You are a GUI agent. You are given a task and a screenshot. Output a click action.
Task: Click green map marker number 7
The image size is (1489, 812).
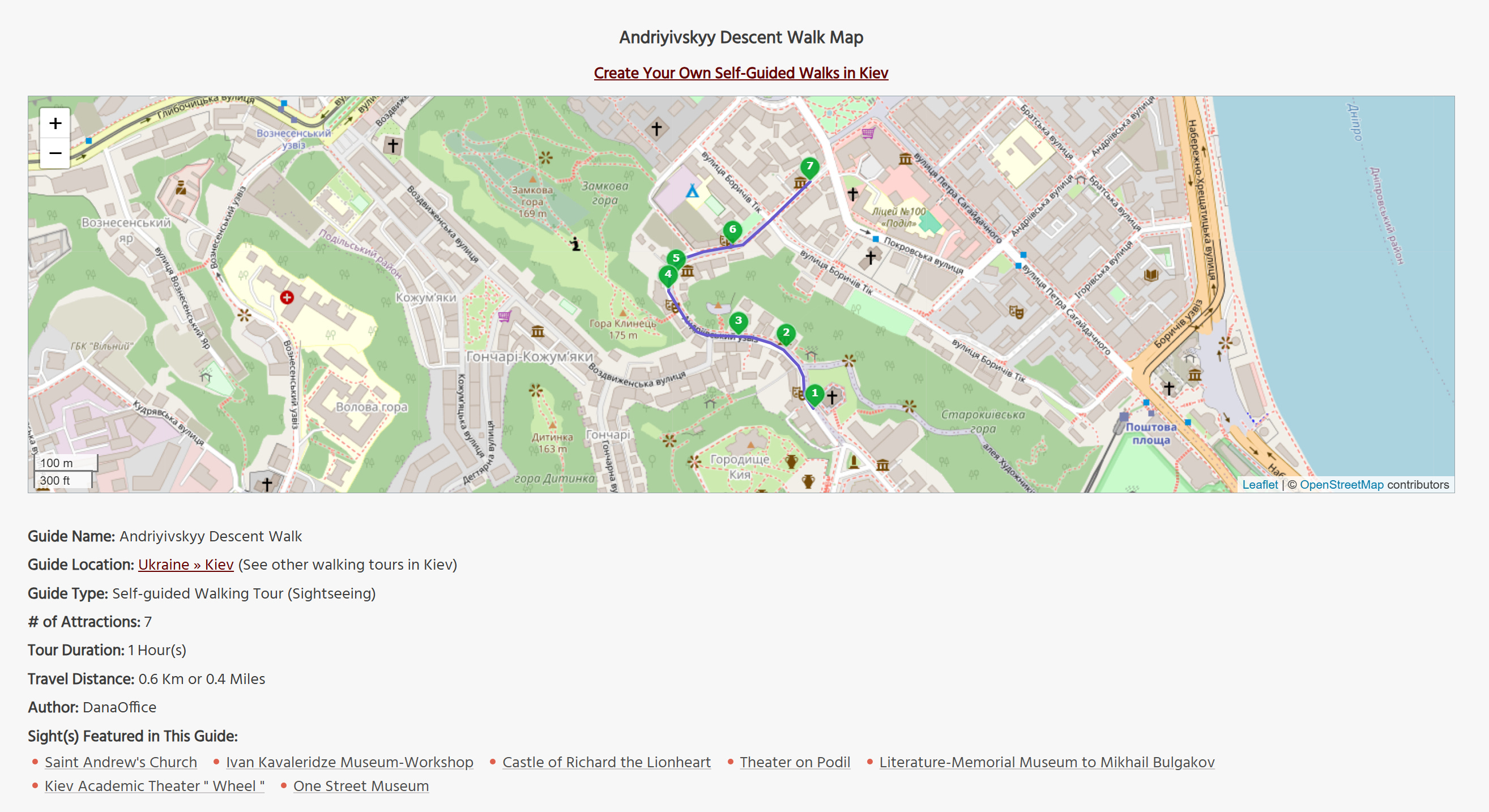(809, 166)
